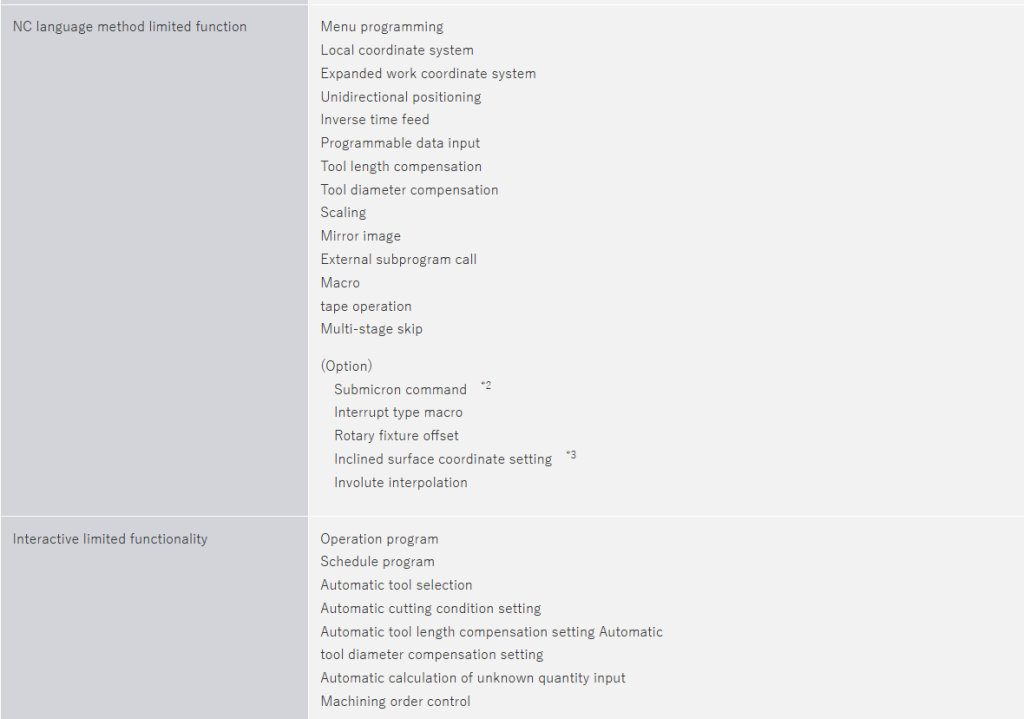Click the "Interactive limited functionality" row heading
This screenshot has width=1024, height=719.
click(x=110, y=539)
